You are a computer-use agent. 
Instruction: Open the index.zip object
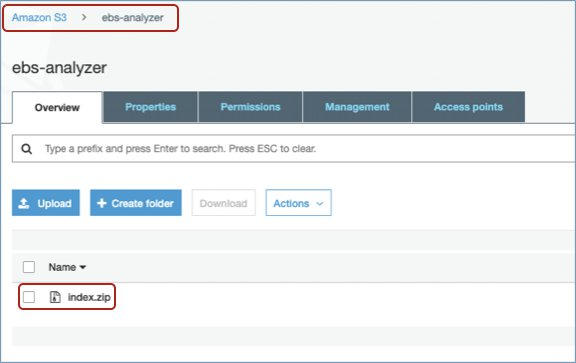pos(89,297)
